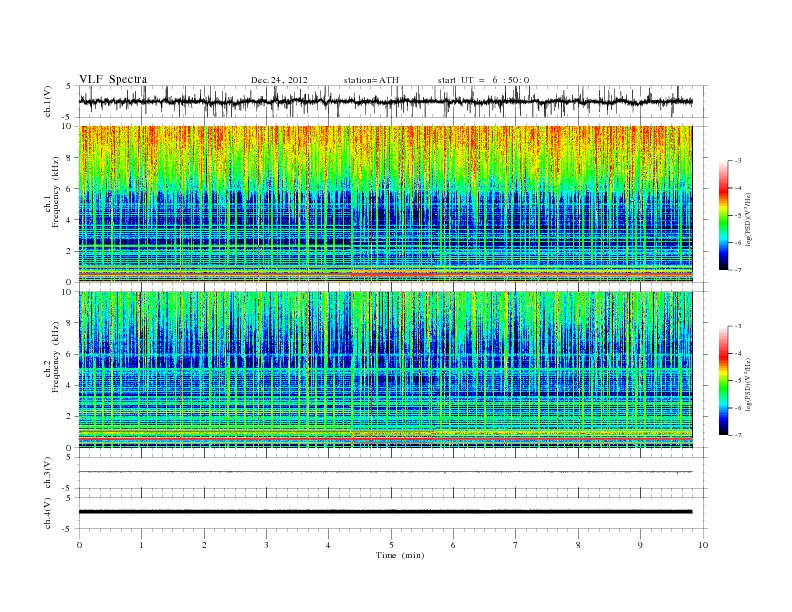Click the "7" minute tick on time axis
This screenshot has width=792, height=612.
[x=516, y=545]
